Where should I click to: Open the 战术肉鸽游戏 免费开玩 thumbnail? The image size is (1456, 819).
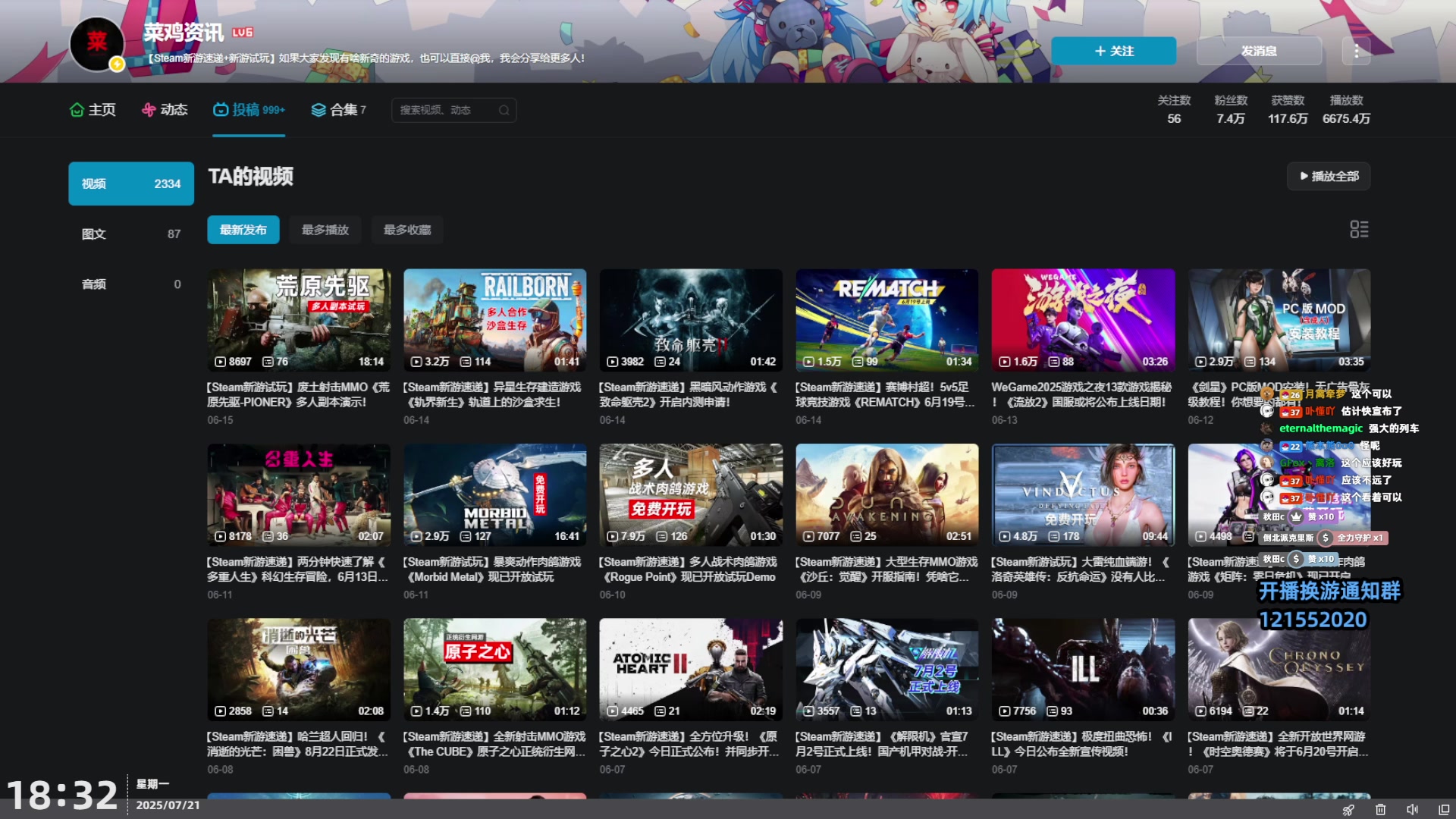(691, 494)
